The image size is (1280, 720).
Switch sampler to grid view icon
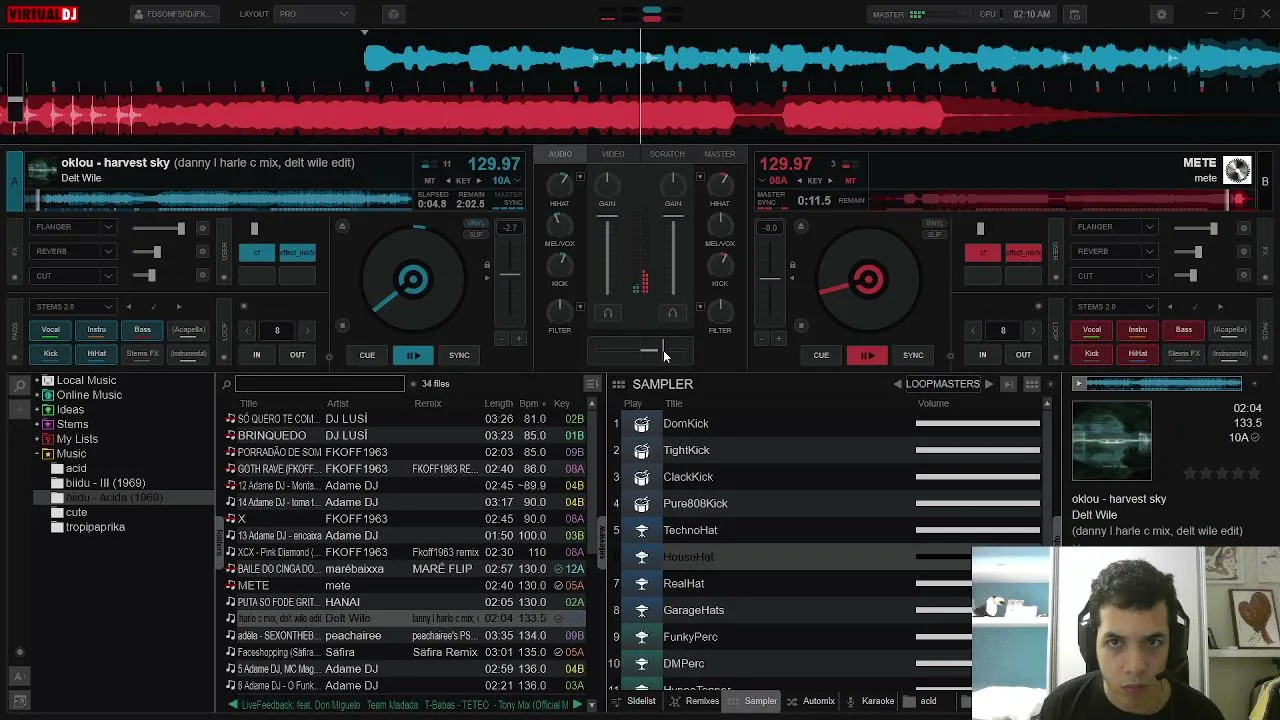pos(1032,384)
